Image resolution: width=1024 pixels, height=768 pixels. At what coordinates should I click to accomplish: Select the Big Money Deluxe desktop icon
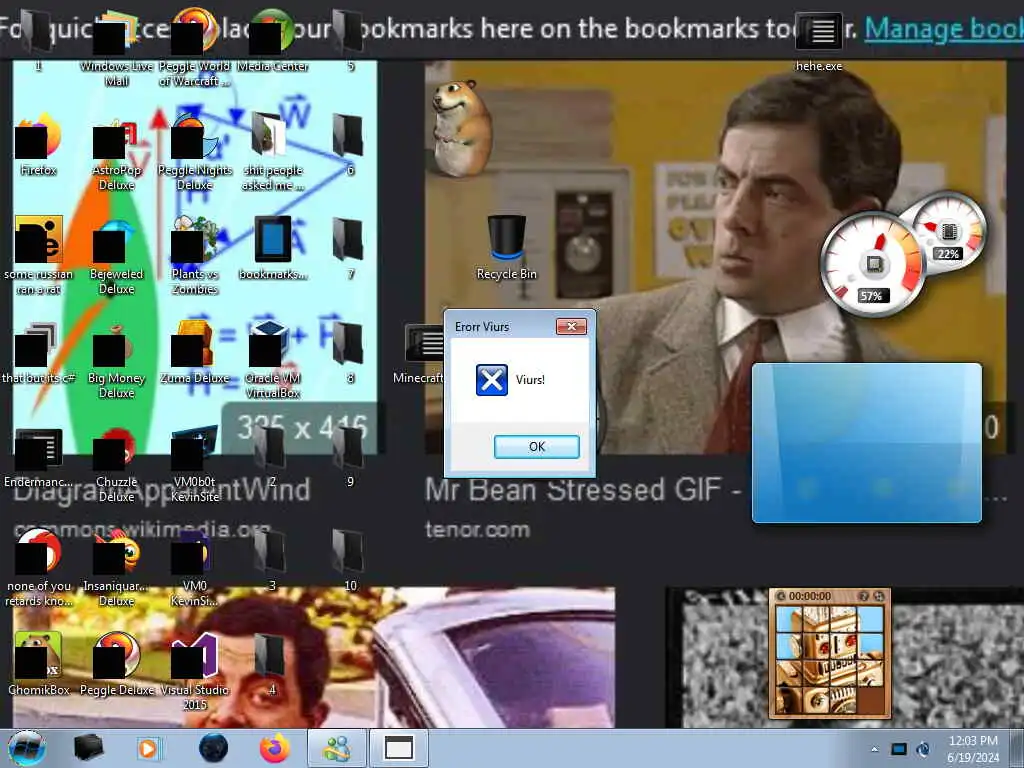[116, 359]
